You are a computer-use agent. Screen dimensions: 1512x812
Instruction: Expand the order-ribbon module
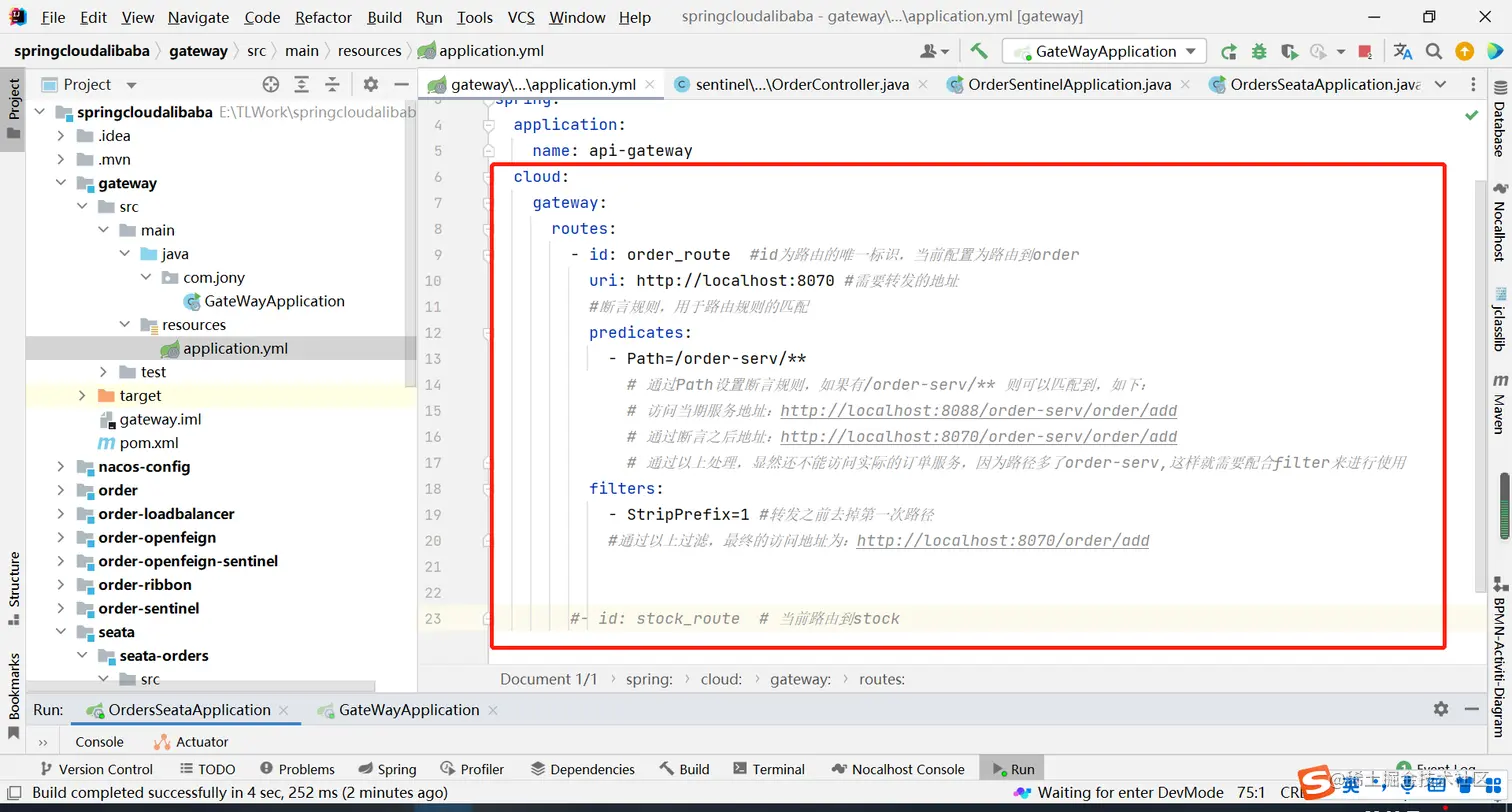61,585
